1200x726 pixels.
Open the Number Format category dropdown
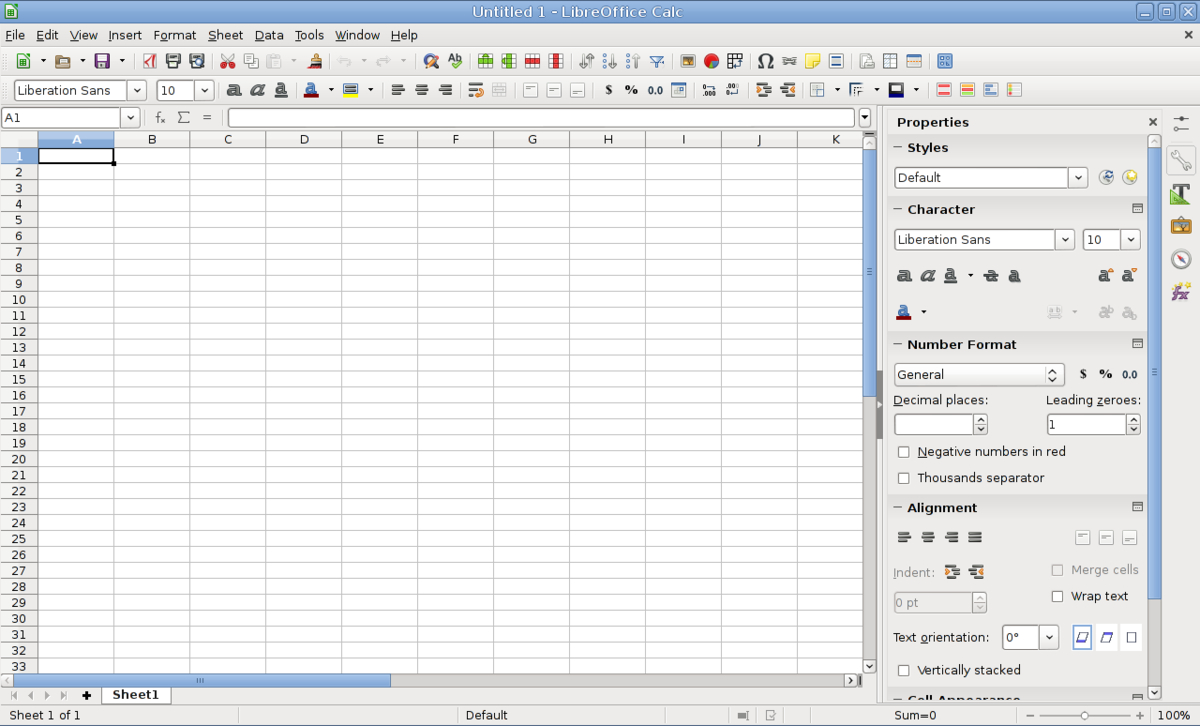coord(1051,374)
